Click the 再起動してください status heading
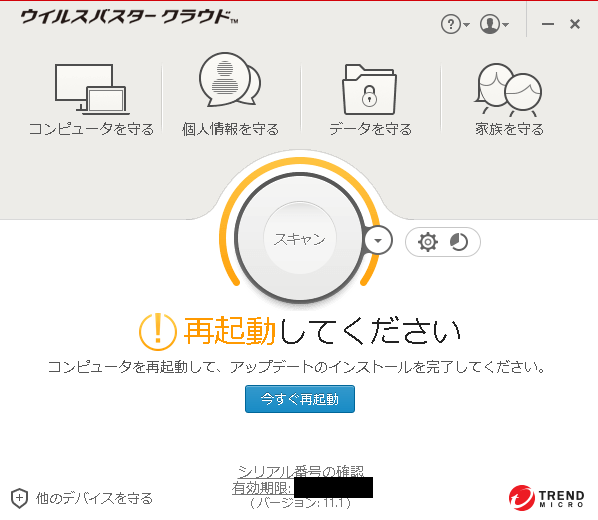 click(322, 331)
